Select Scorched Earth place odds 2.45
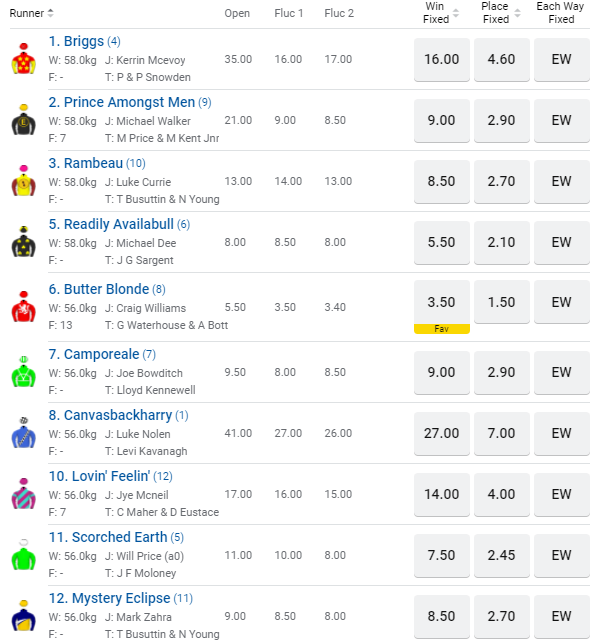This screenshot has width=605, height=644. [x=501, y=555]
